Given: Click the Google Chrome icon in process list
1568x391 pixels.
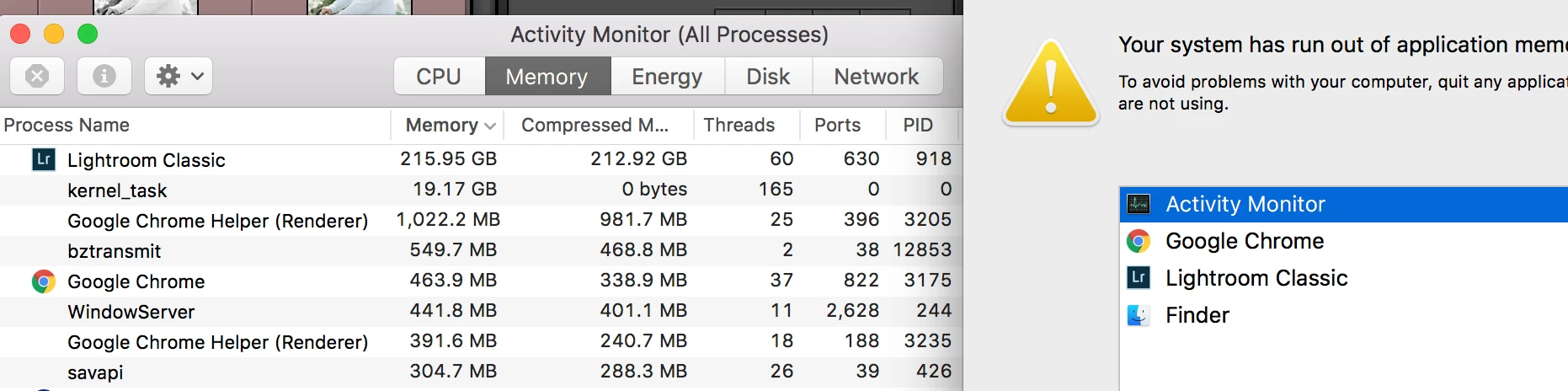Looking at the screenshot, I should pos(44,281).
